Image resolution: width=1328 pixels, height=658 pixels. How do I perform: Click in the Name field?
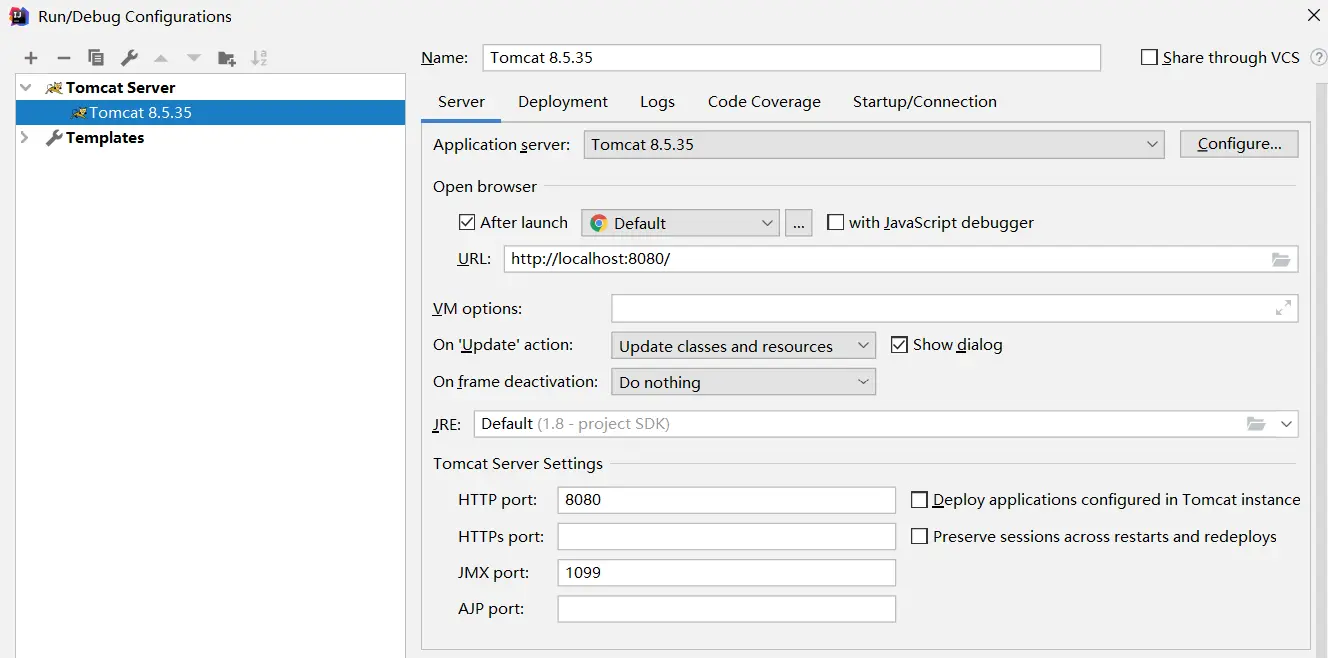tap(791, 57)
